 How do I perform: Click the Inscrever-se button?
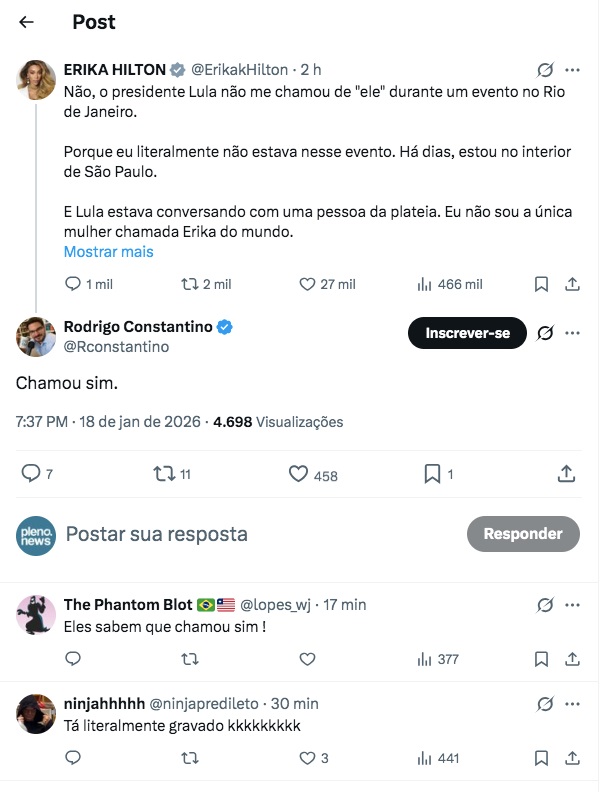467,333
